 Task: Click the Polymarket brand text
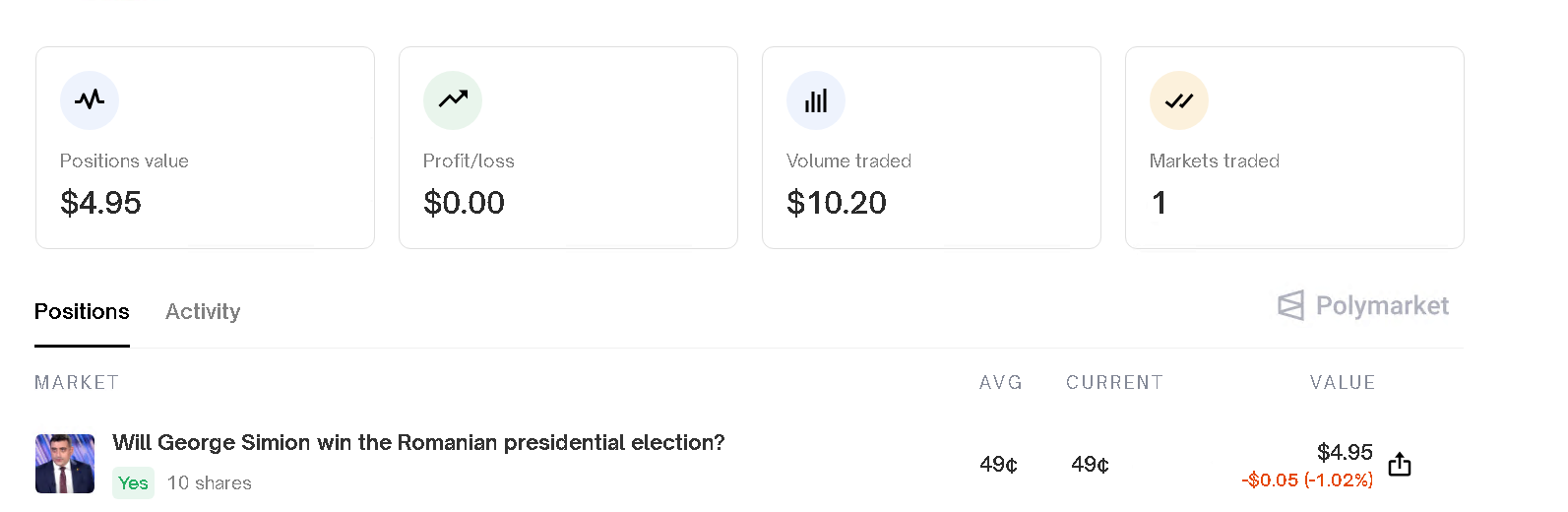point(1382,306)
